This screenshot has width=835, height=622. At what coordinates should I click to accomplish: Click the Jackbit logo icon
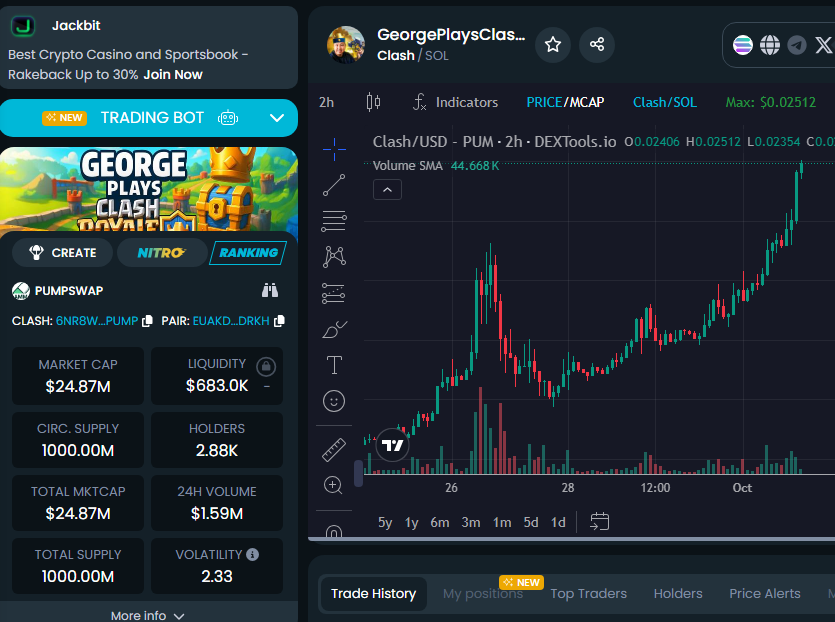click(x=22, y=26)
